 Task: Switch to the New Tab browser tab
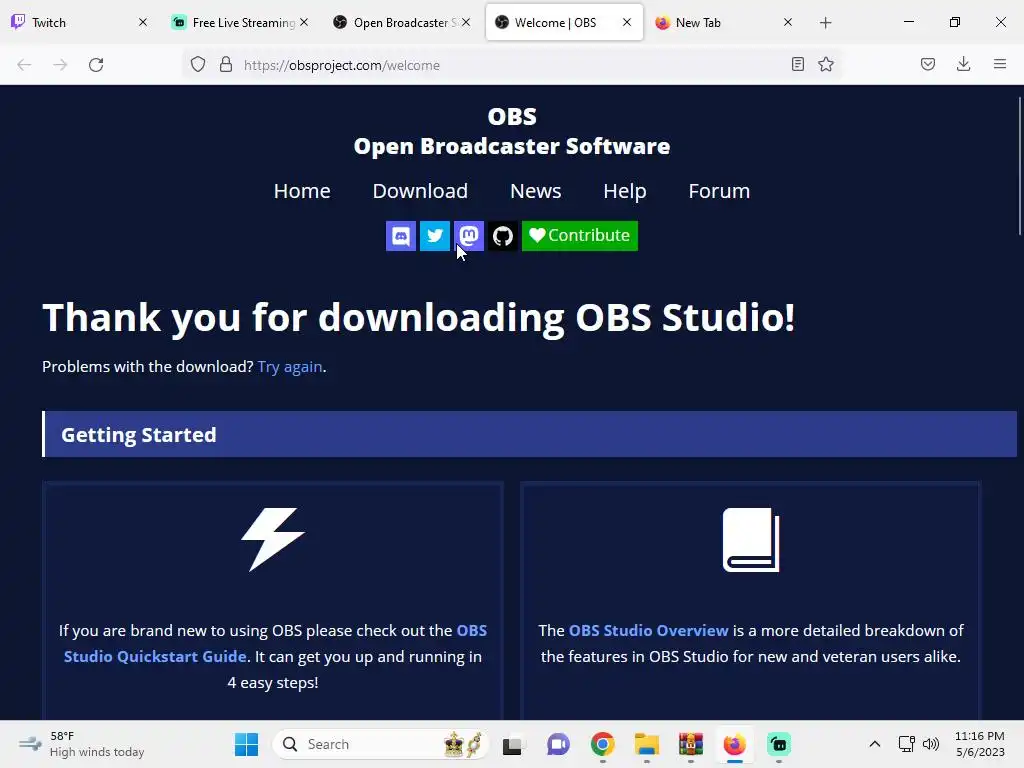(723, 23)
